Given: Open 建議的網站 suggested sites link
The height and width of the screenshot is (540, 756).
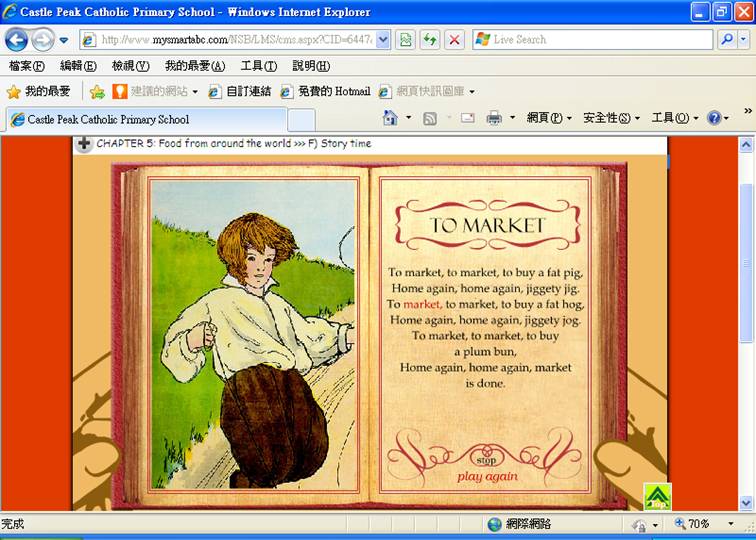Looking at the screenshot, I should [155, 91].
